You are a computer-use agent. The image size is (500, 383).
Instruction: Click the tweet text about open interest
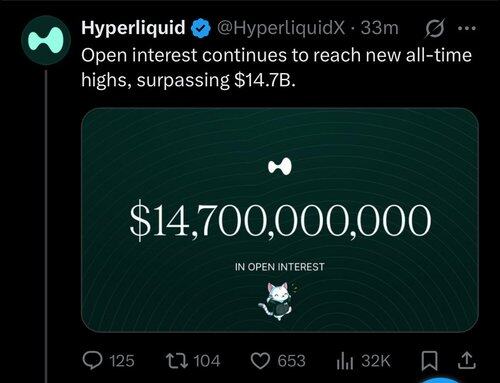pyautogui.click(x=277, y=68)
